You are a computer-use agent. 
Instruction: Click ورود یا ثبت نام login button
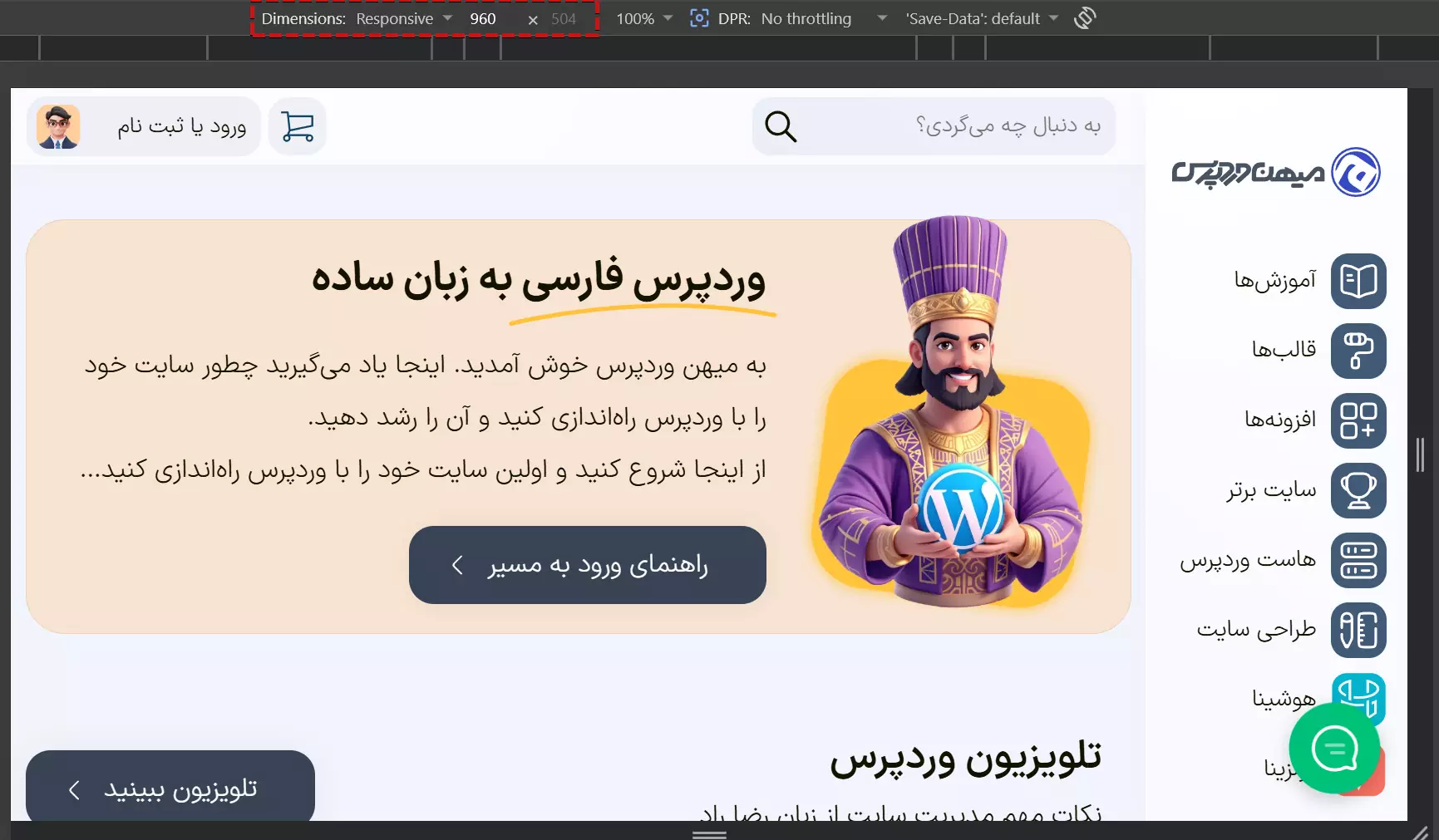pos(144,126)
